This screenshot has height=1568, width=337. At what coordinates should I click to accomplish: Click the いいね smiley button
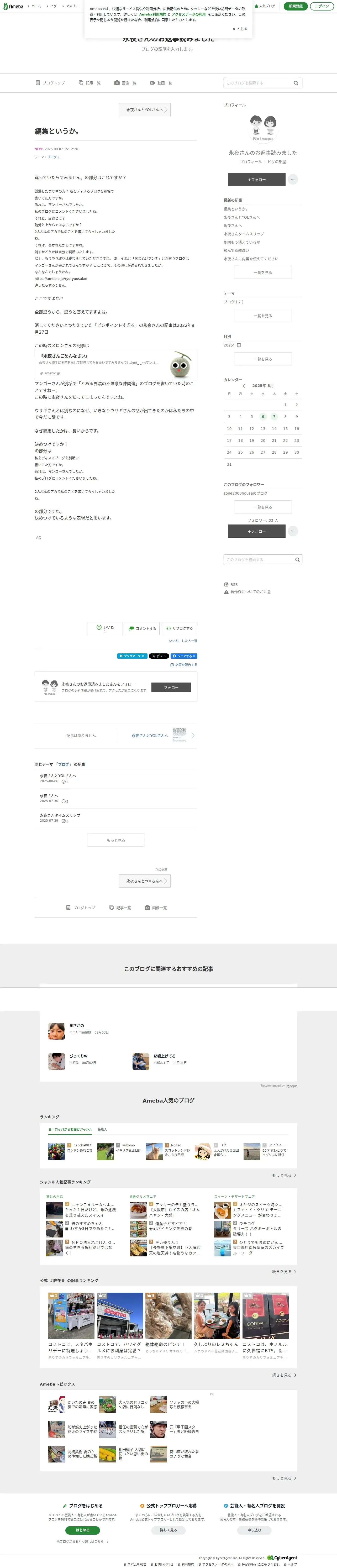click(x=105, y=628)
